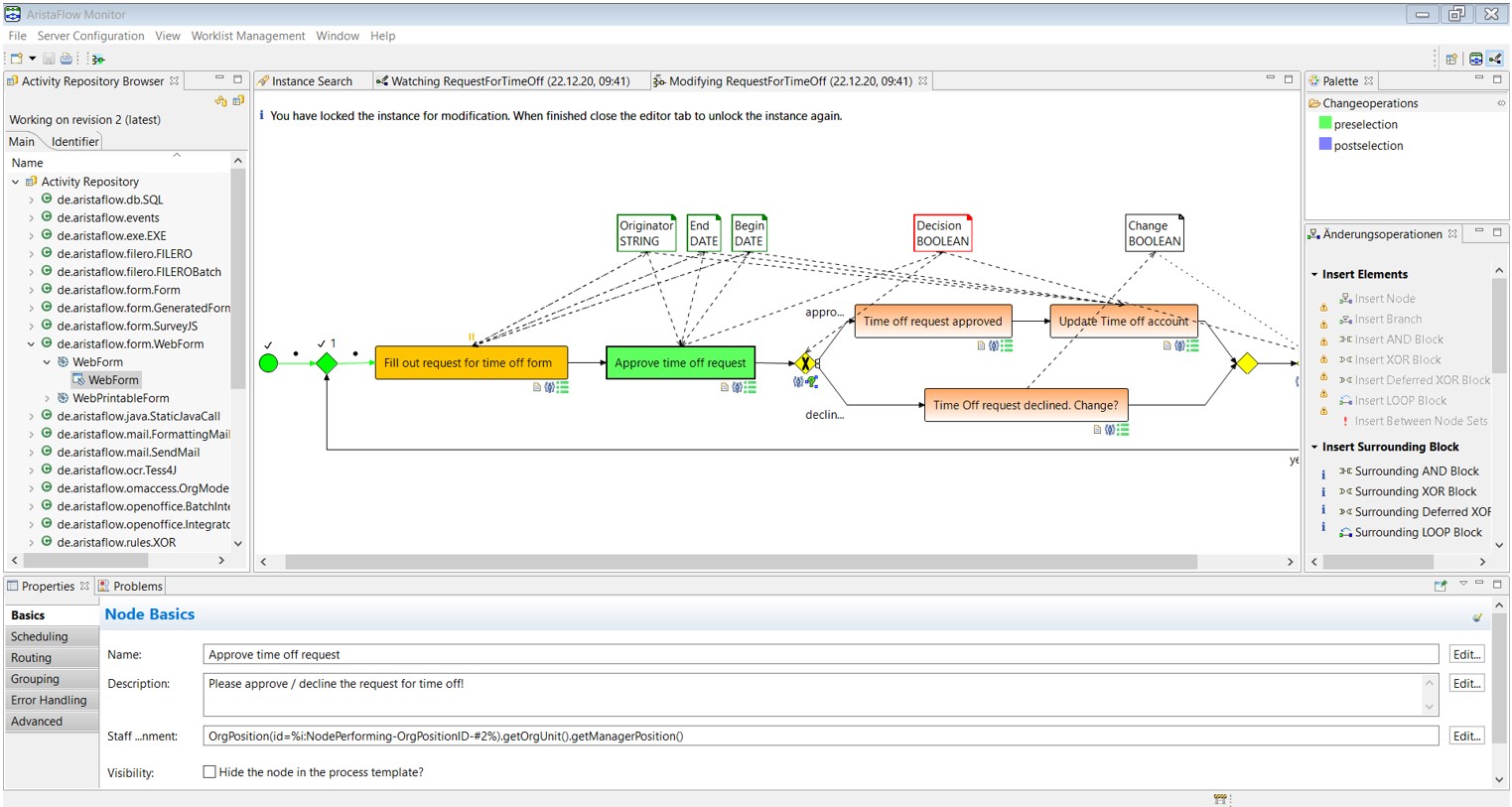Collapse de.aristaflow.form.WebForm tree node
Viewport: 1512px width, 807px height.
(31, 344)
